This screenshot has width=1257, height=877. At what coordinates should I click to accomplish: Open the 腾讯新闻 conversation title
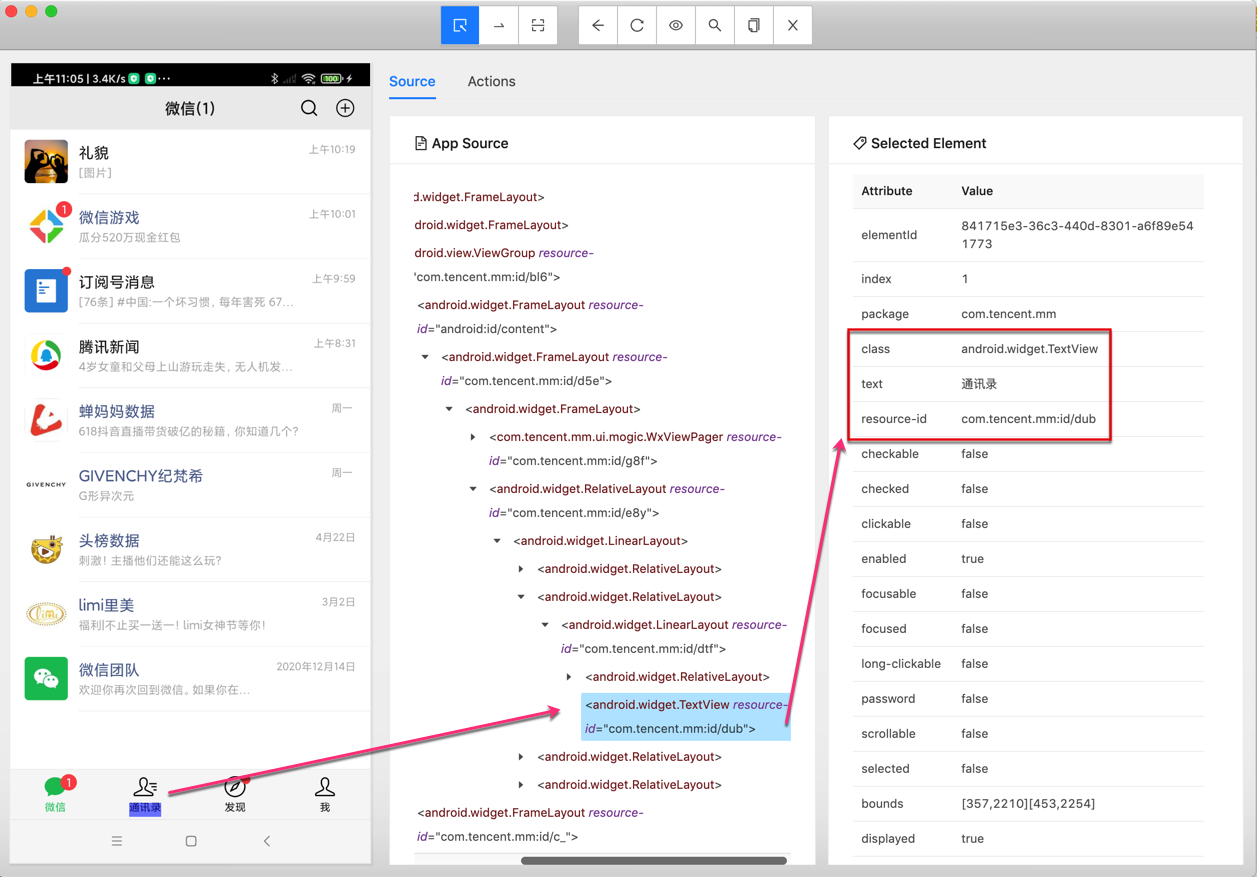109,347
